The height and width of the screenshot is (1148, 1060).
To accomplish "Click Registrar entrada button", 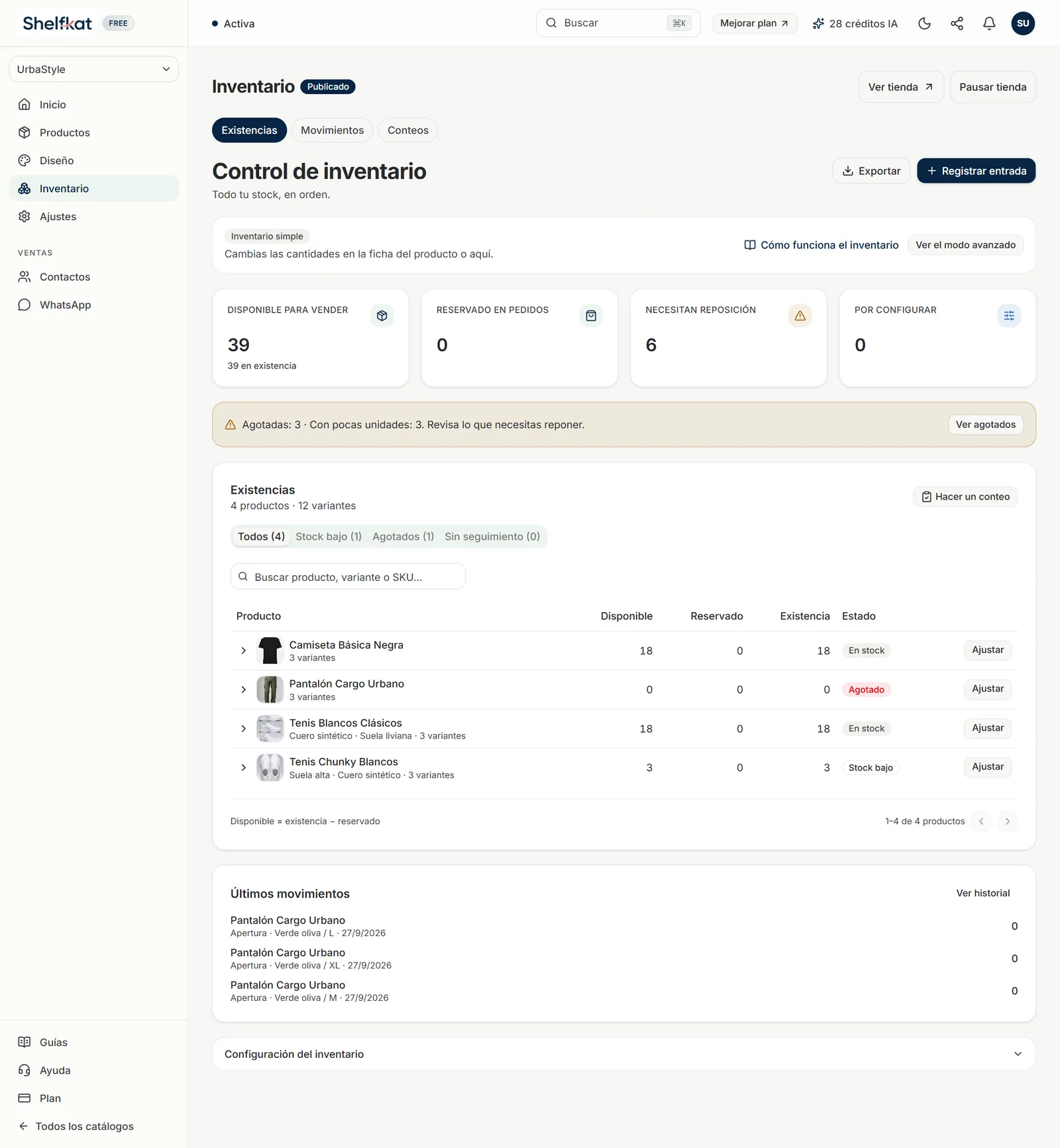I will pyautogui.click(x=976, y=171).
